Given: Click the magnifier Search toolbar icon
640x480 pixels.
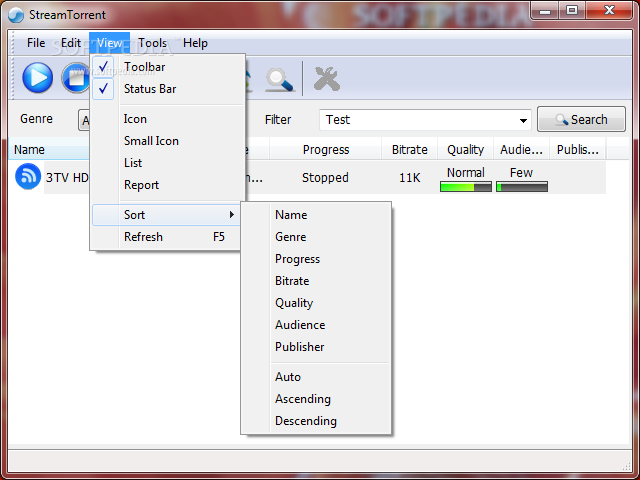Looking at the screenshot, I should click(x=279, y=80).
